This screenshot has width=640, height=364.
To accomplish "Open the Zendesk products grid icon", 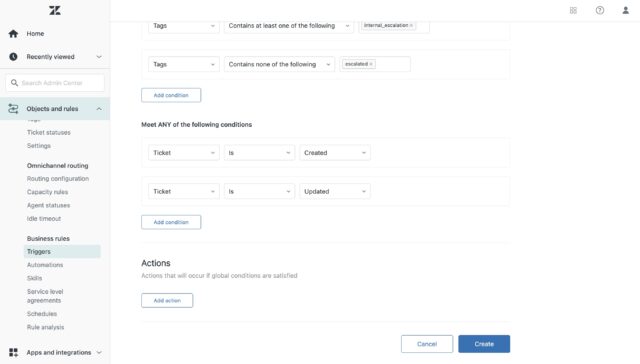I will (573, 11).
